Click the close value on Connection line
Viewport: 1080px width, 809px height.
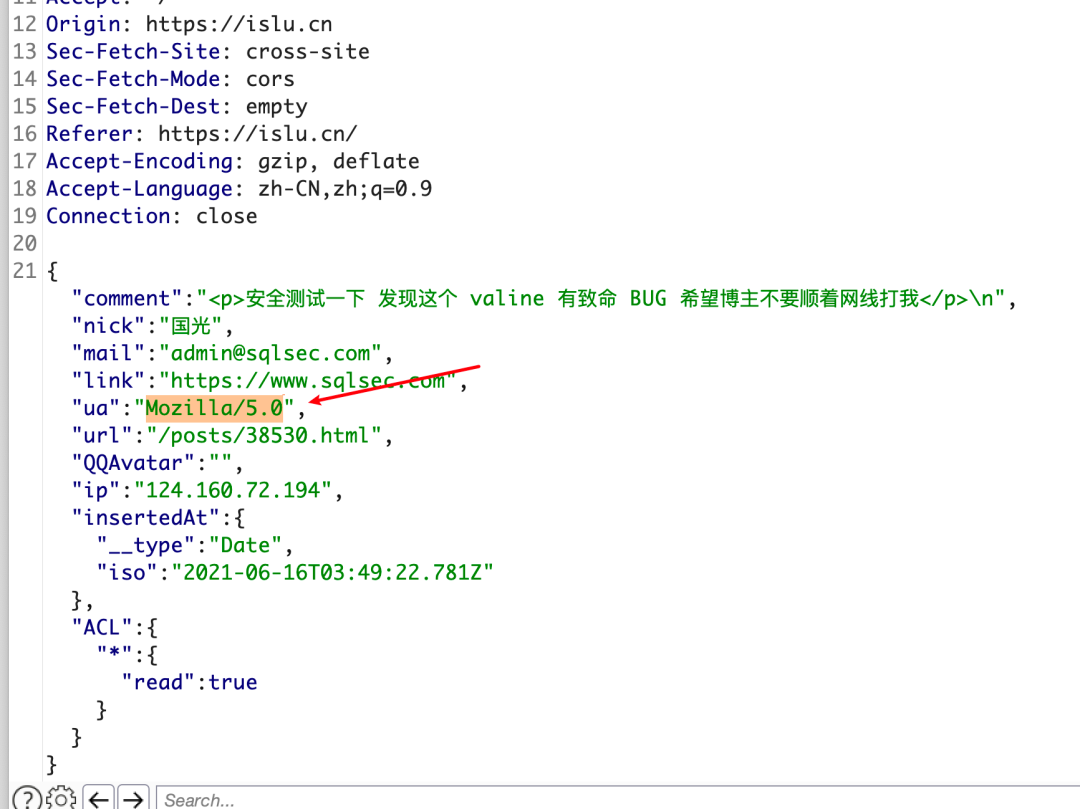click(x=227, y=216)
